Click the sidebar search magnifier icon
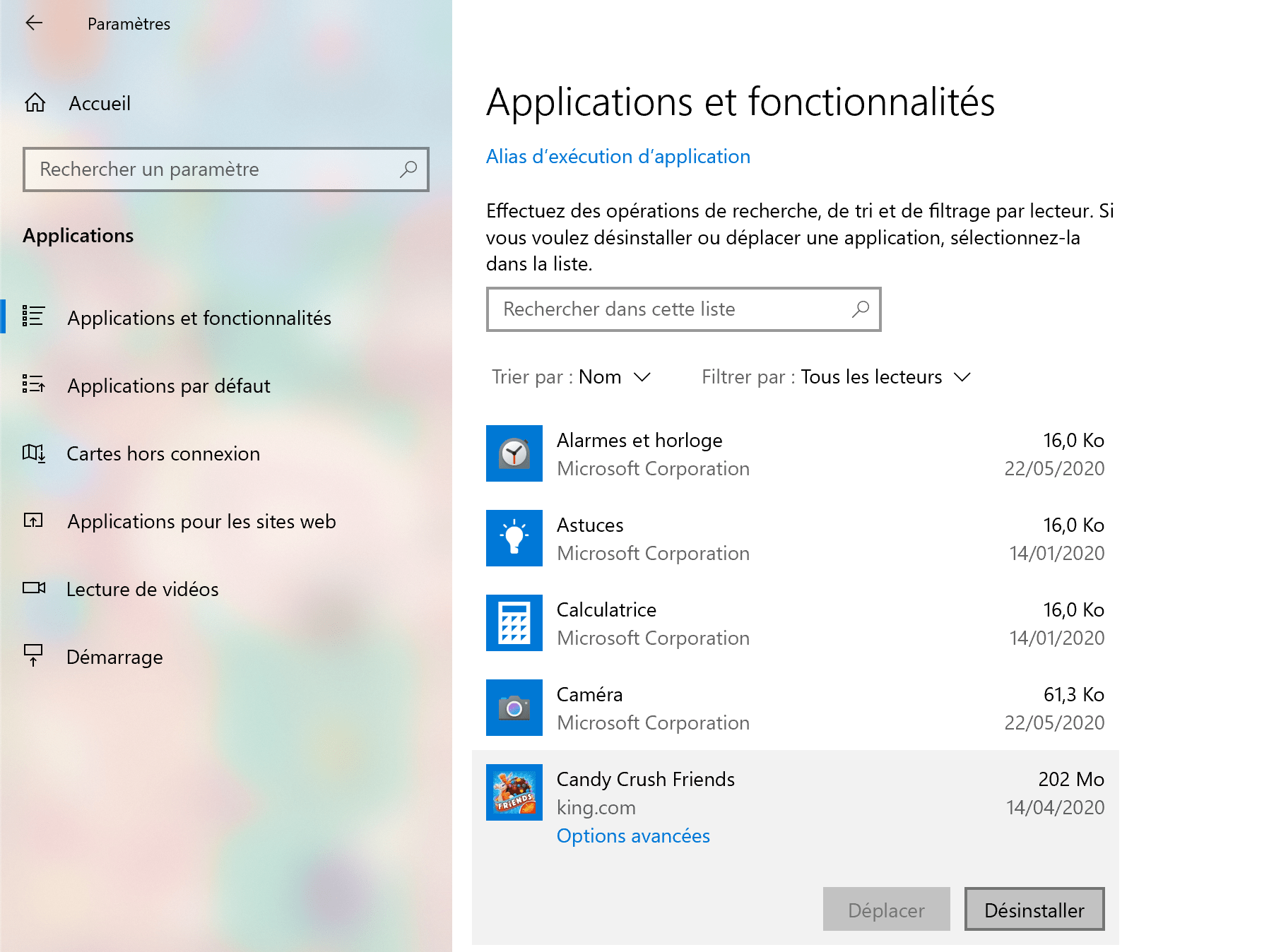This screenshot has height=952, width=1269. click(408, 169)
